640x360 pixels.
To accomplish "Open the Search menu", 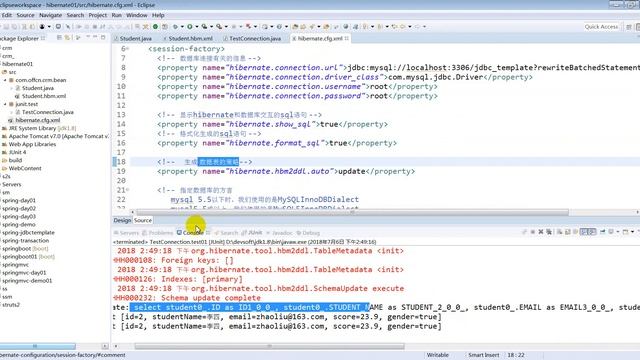I will click(x=76, y=15).
